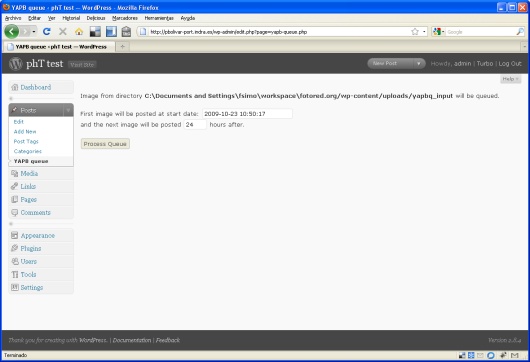Screen dimensions: 530x362
Task: Open the Archivo menu
Action: click(13, 18)
